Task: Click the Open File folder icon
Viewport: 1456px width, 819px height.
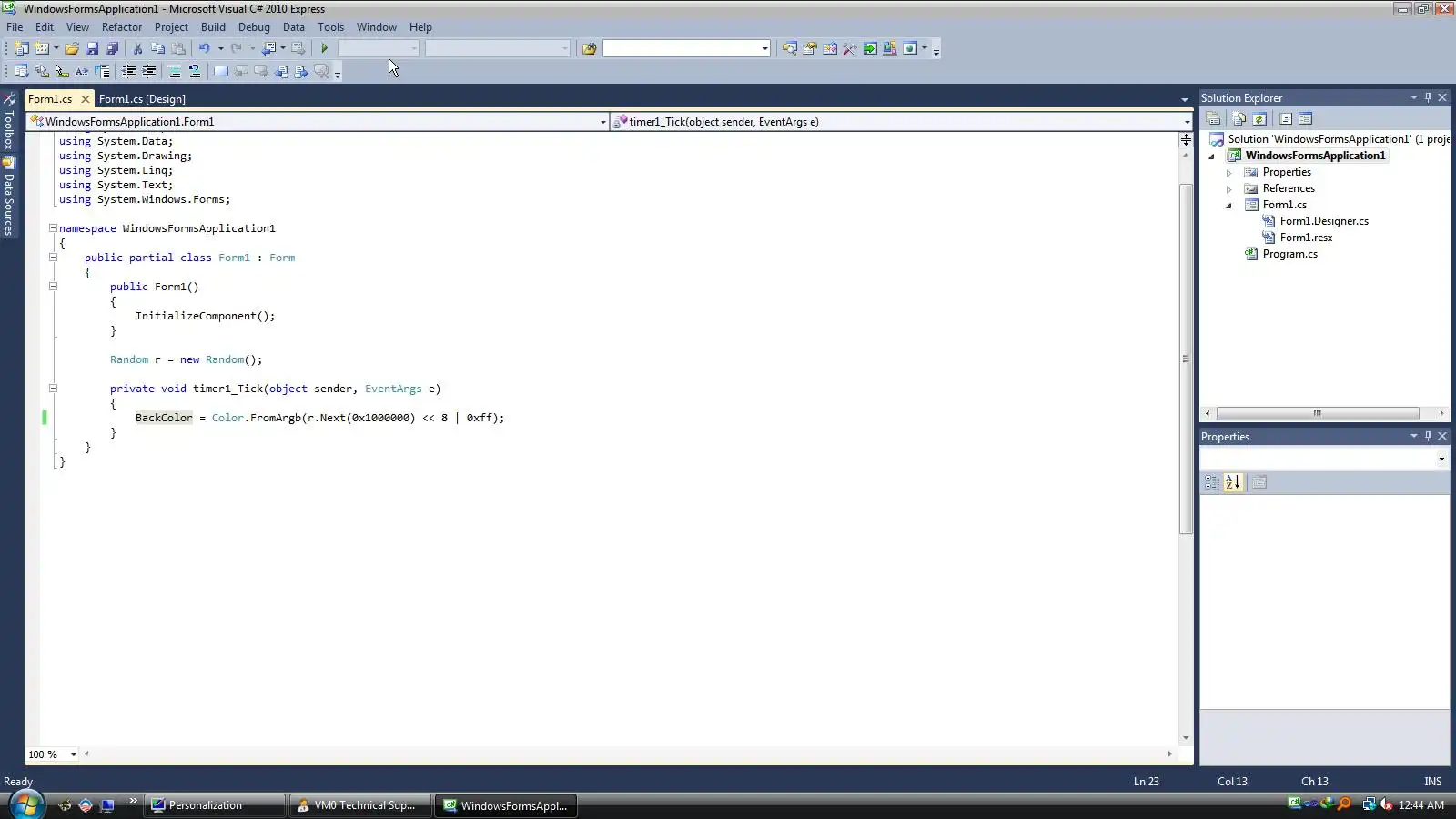Action: (x=71, y=48)
